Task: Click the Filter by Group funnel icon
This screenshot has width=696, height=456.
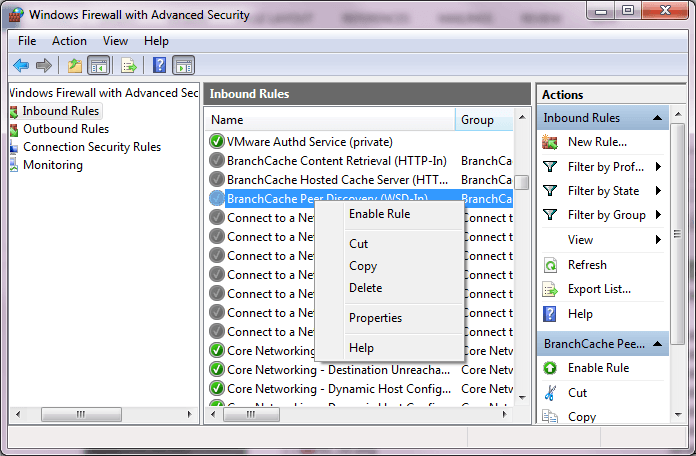Action: tap(550, 215)
